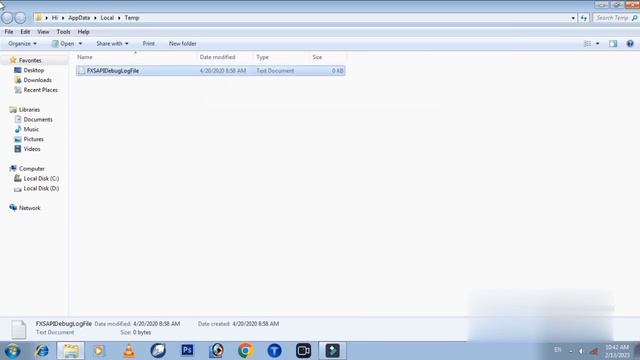Click the Back navigation button

[x=7, y=18]
